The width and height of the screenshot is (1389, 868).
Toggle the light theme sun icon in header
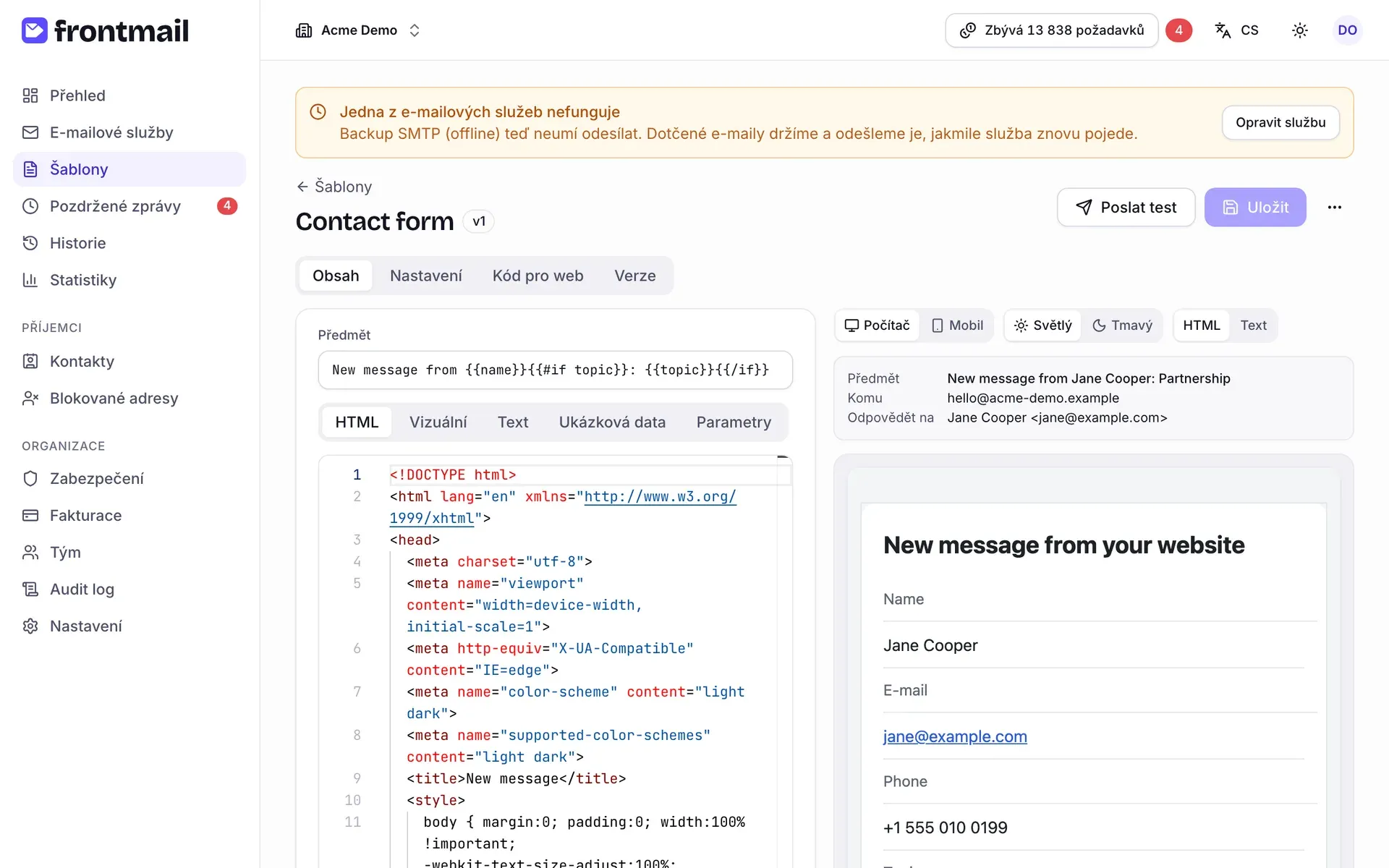[1300, 30]
